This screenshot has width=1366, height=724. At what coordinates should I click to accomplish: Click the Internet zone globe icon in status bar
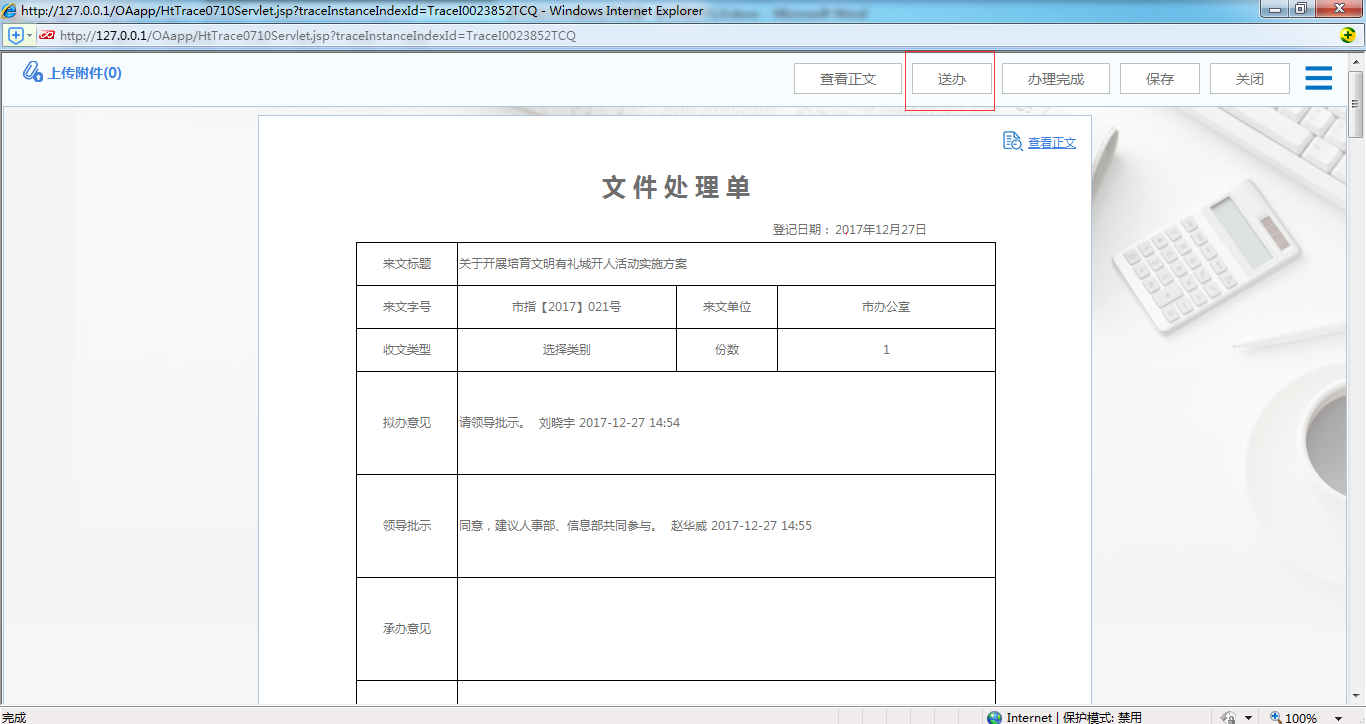point(994,717)
